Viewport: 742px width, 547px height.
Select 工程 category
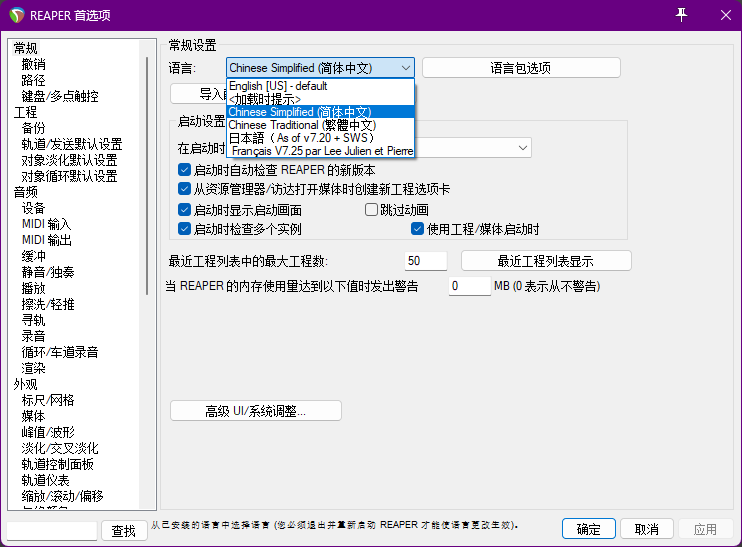pyautogui.click(x=26, y=112)
